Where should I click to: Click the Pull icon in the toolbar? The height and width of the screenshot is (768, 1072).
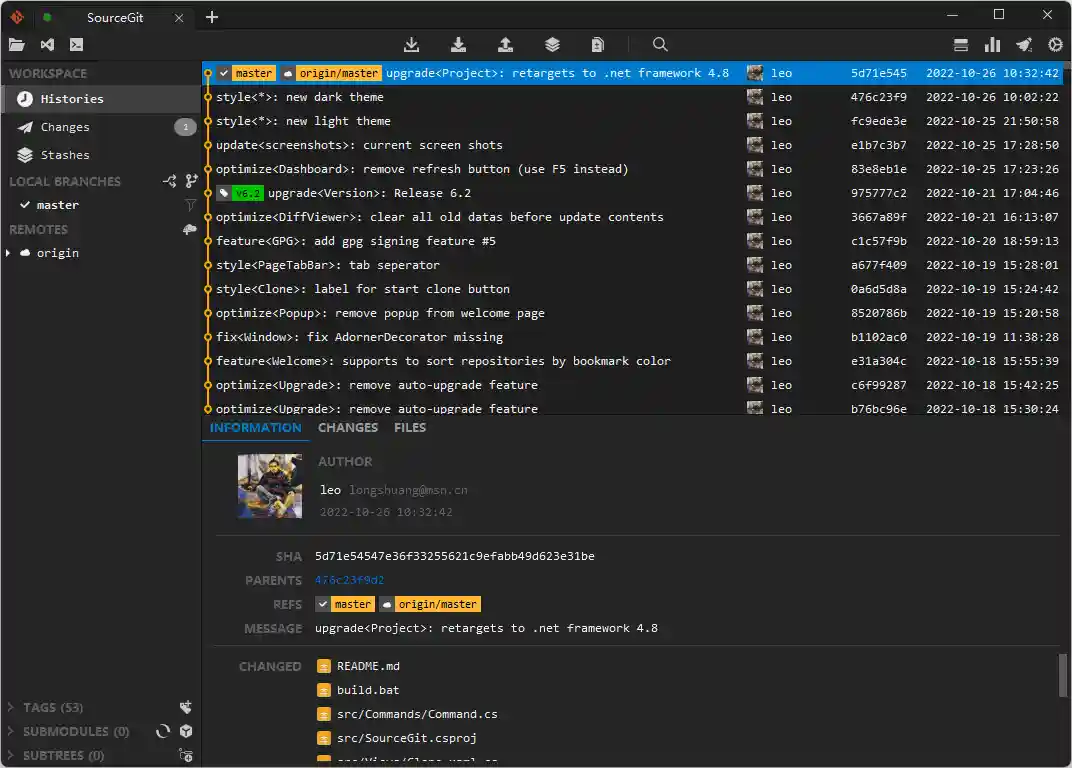[458, 45]
